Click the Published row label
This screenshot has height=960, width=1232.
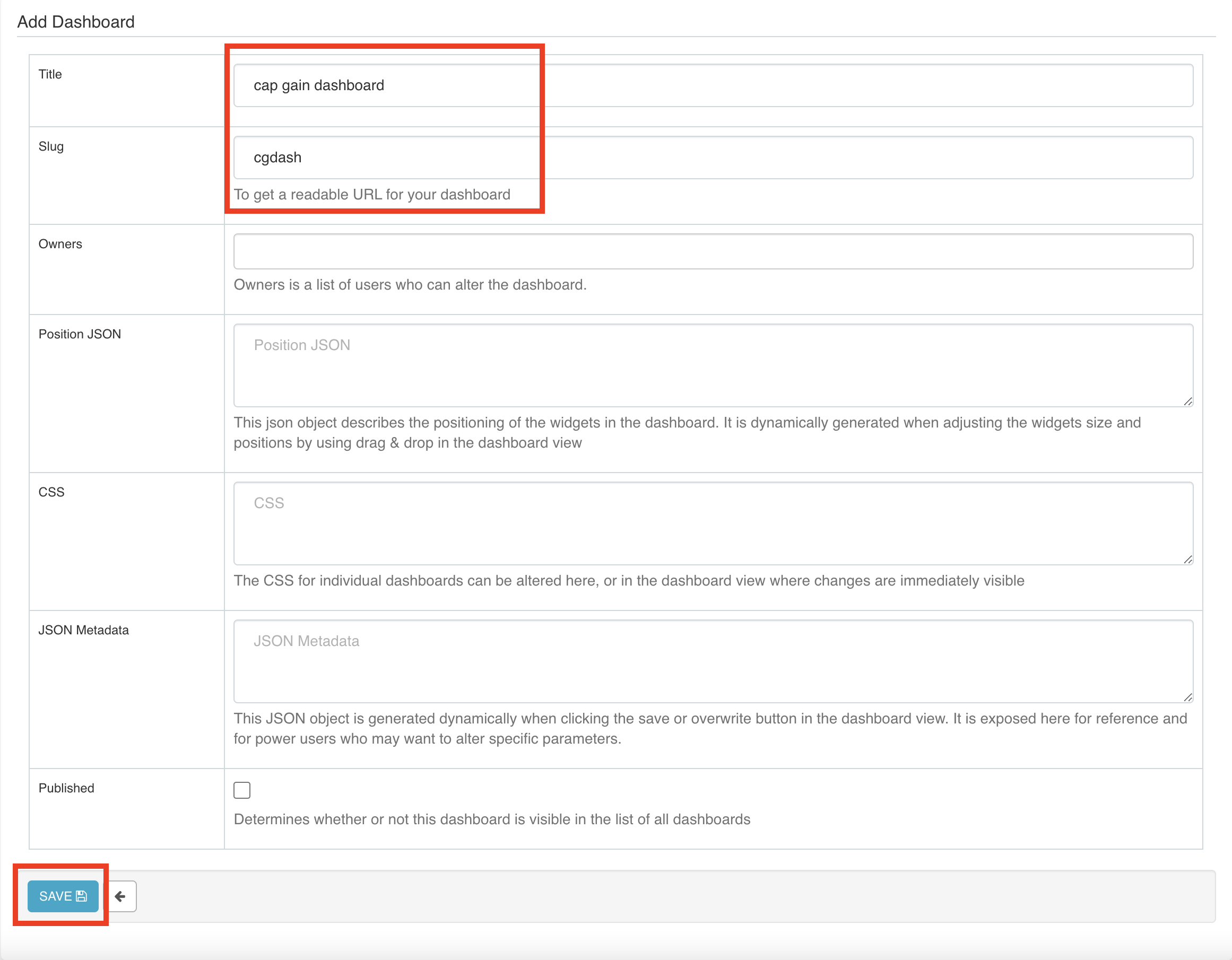tap(66, 788)
